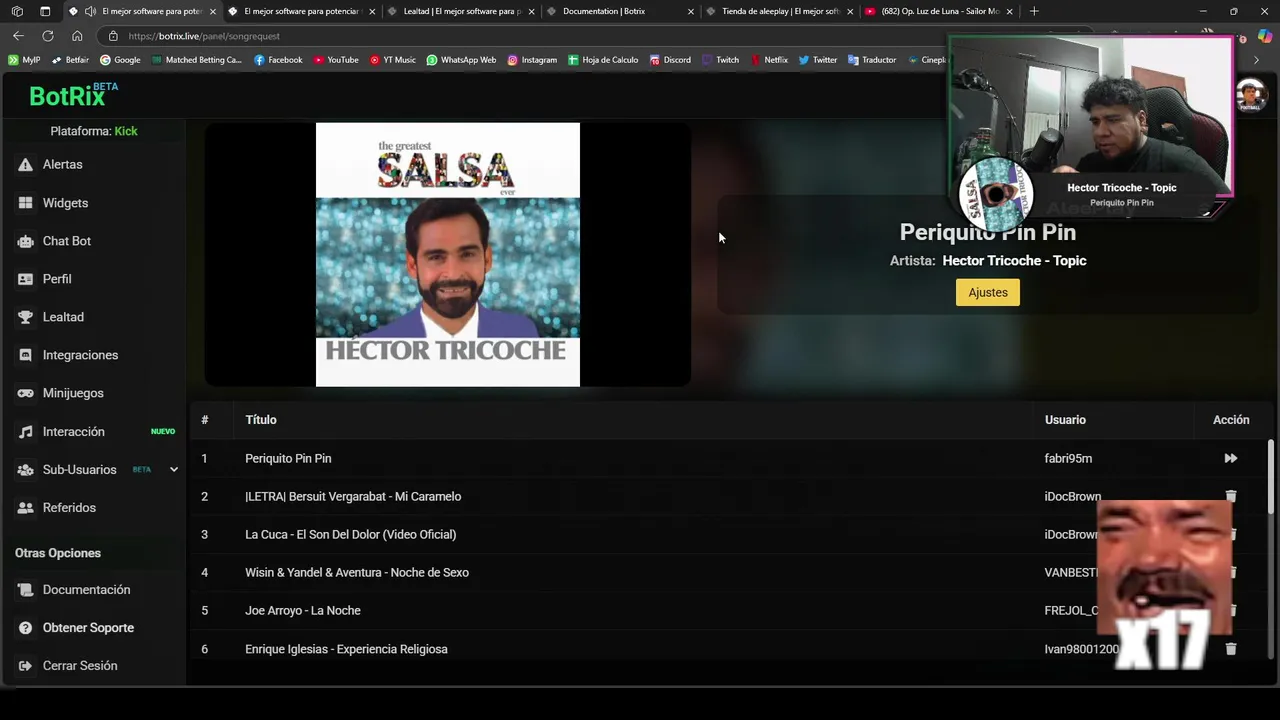Viewport: 1280px width, 720px height.
Task: Mute the tab using speaker icon
Action: click(x=91, y=11)
